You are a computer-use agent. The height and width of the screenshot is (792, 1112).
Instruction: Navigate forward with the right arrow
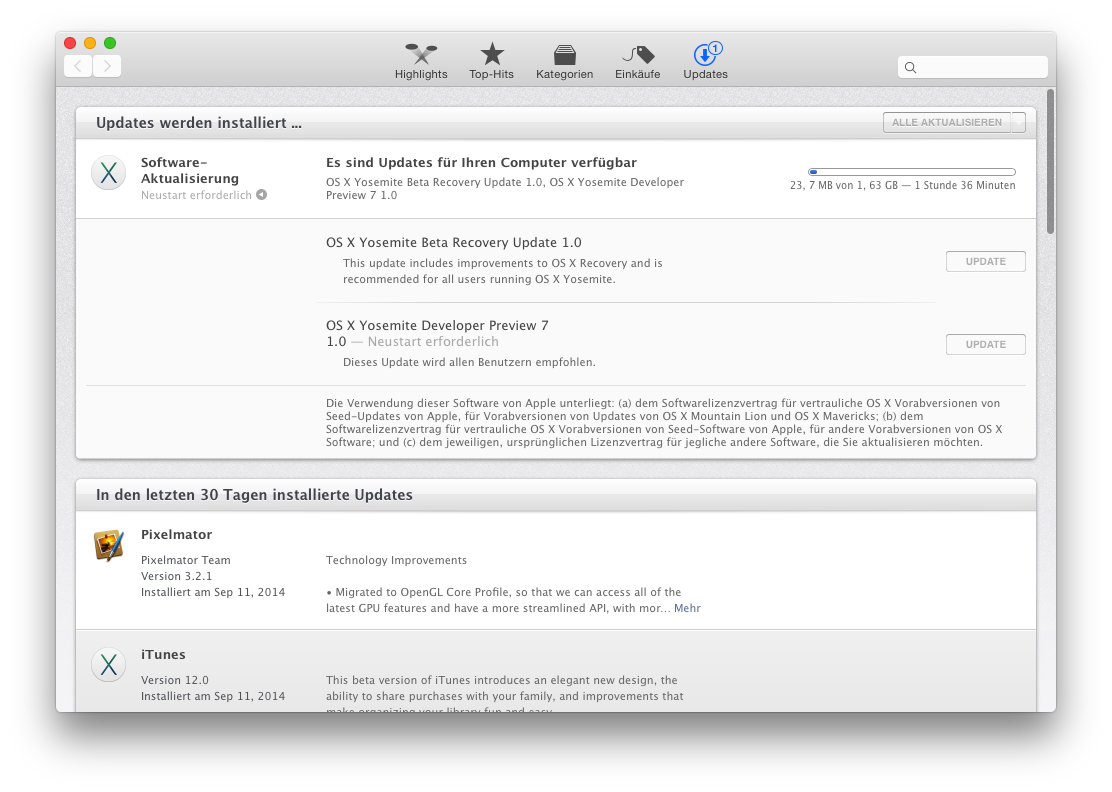pos(107,66)
